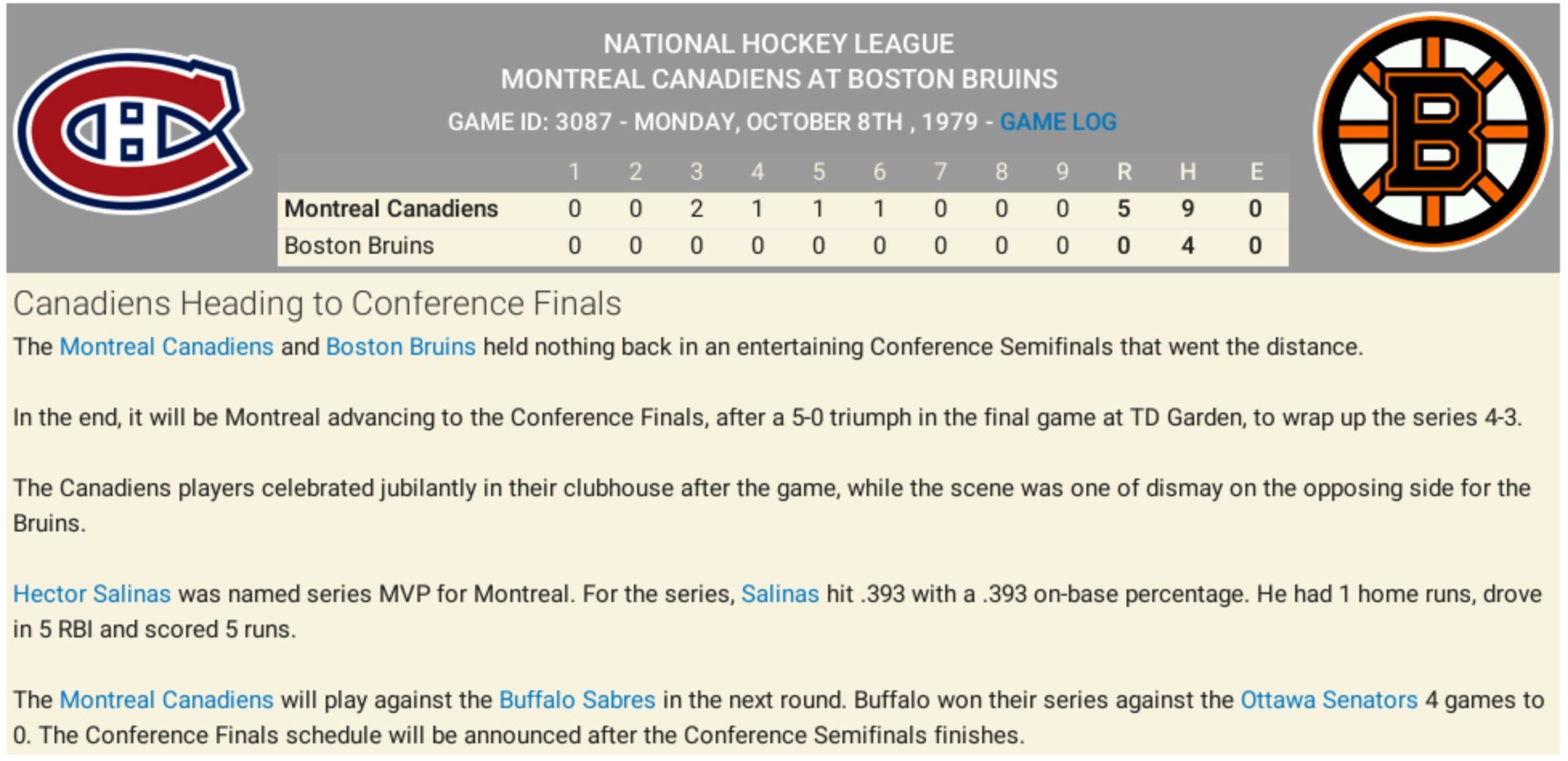The height and width of the screenshot is (761, 1568).
Task: Click the E column header in box score
Action: [1256, 172]
